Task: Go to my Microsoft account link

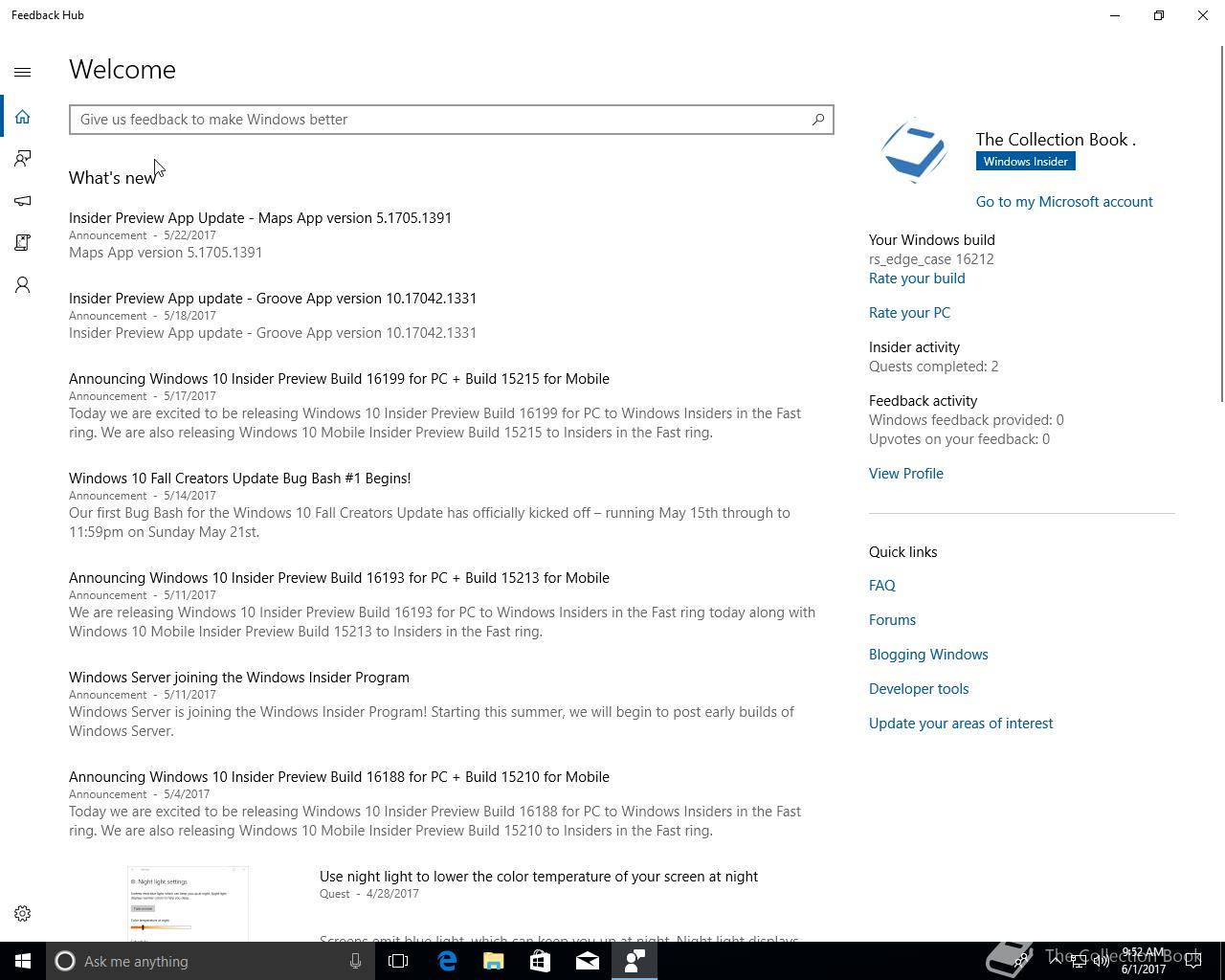Action: point(1064,202)
